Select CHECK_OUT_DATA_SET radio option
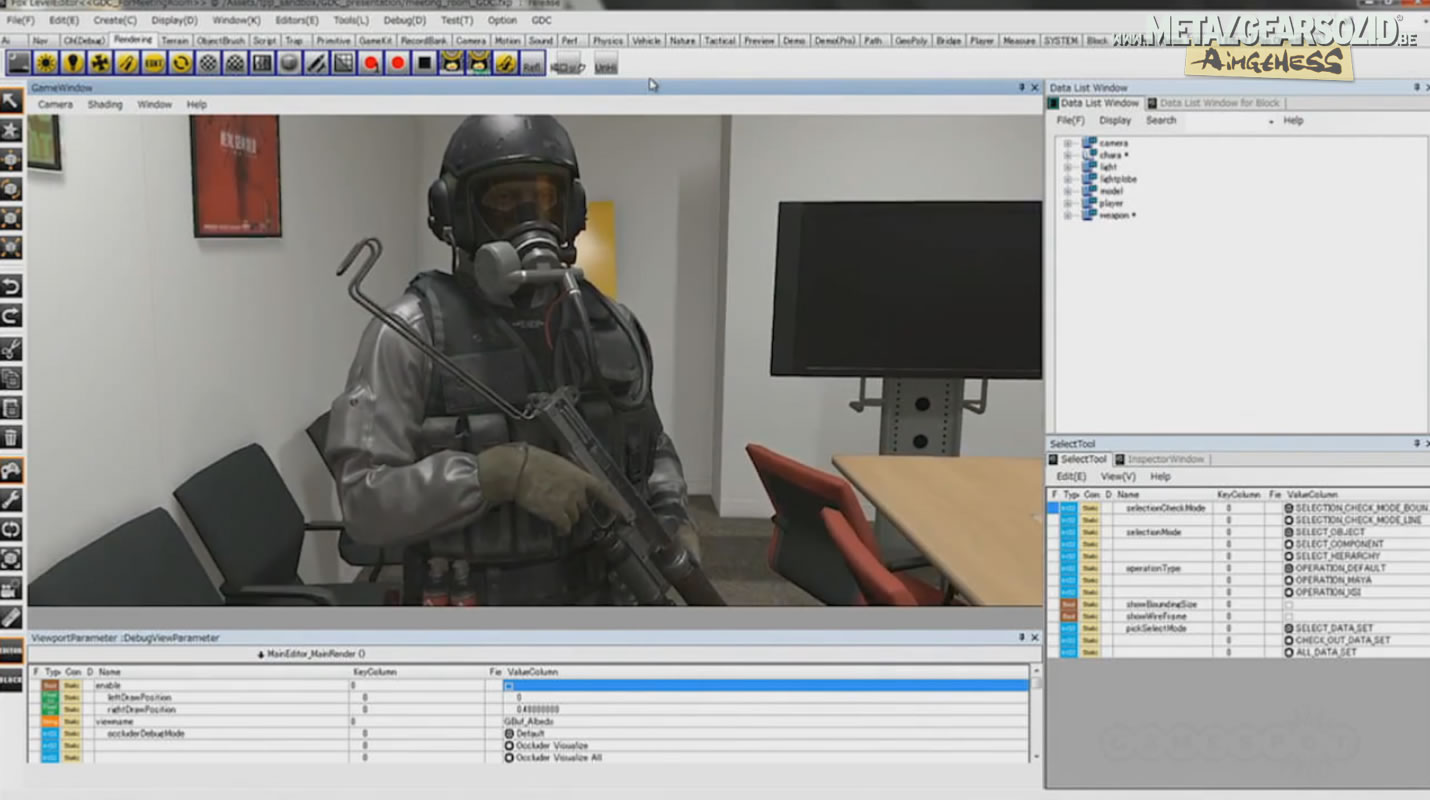This screenshot has height=800, width=1430. tap(1289, 640)
